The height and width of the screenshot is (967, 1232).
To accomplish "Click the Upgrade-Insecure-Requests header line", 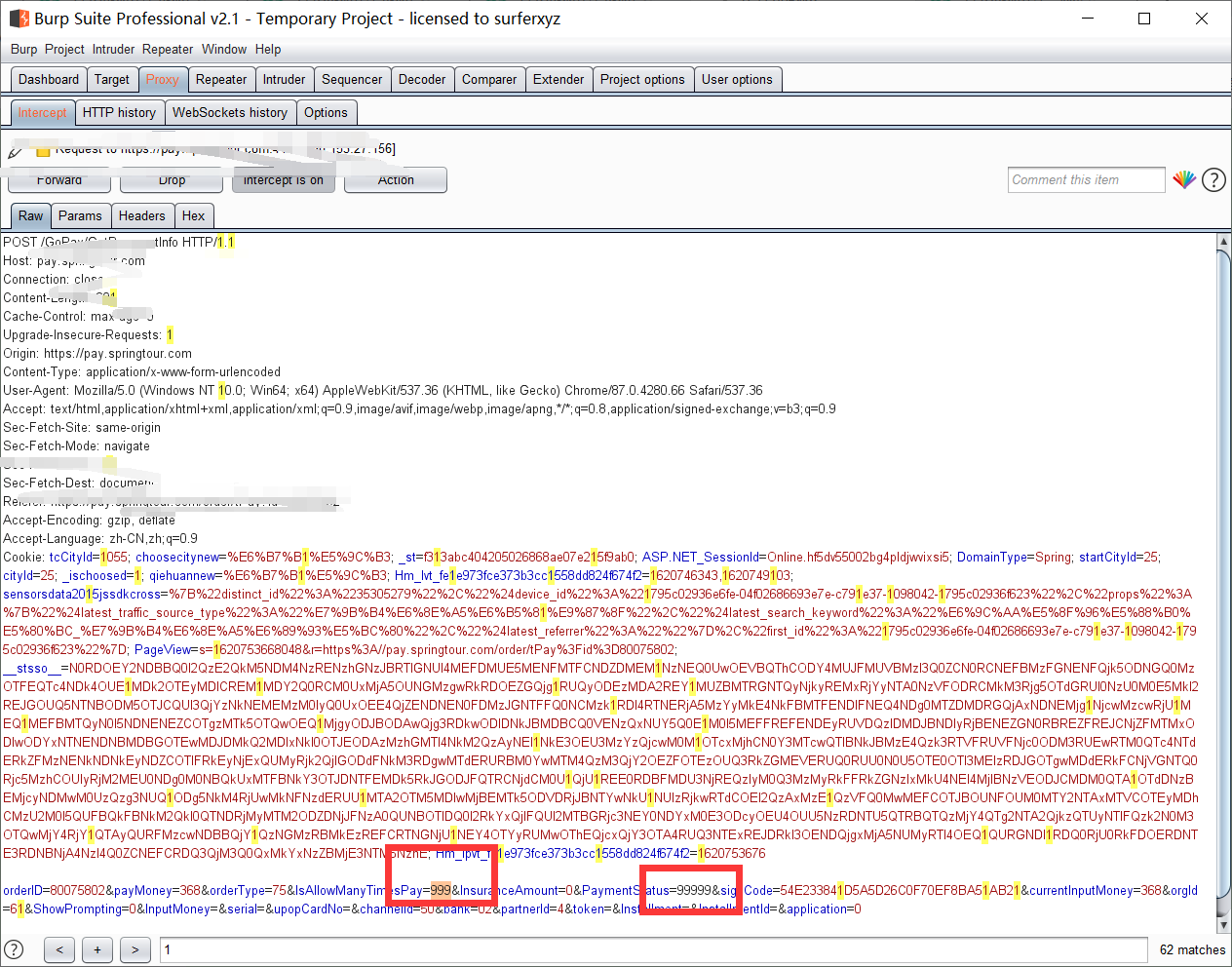I will (88, 335).
